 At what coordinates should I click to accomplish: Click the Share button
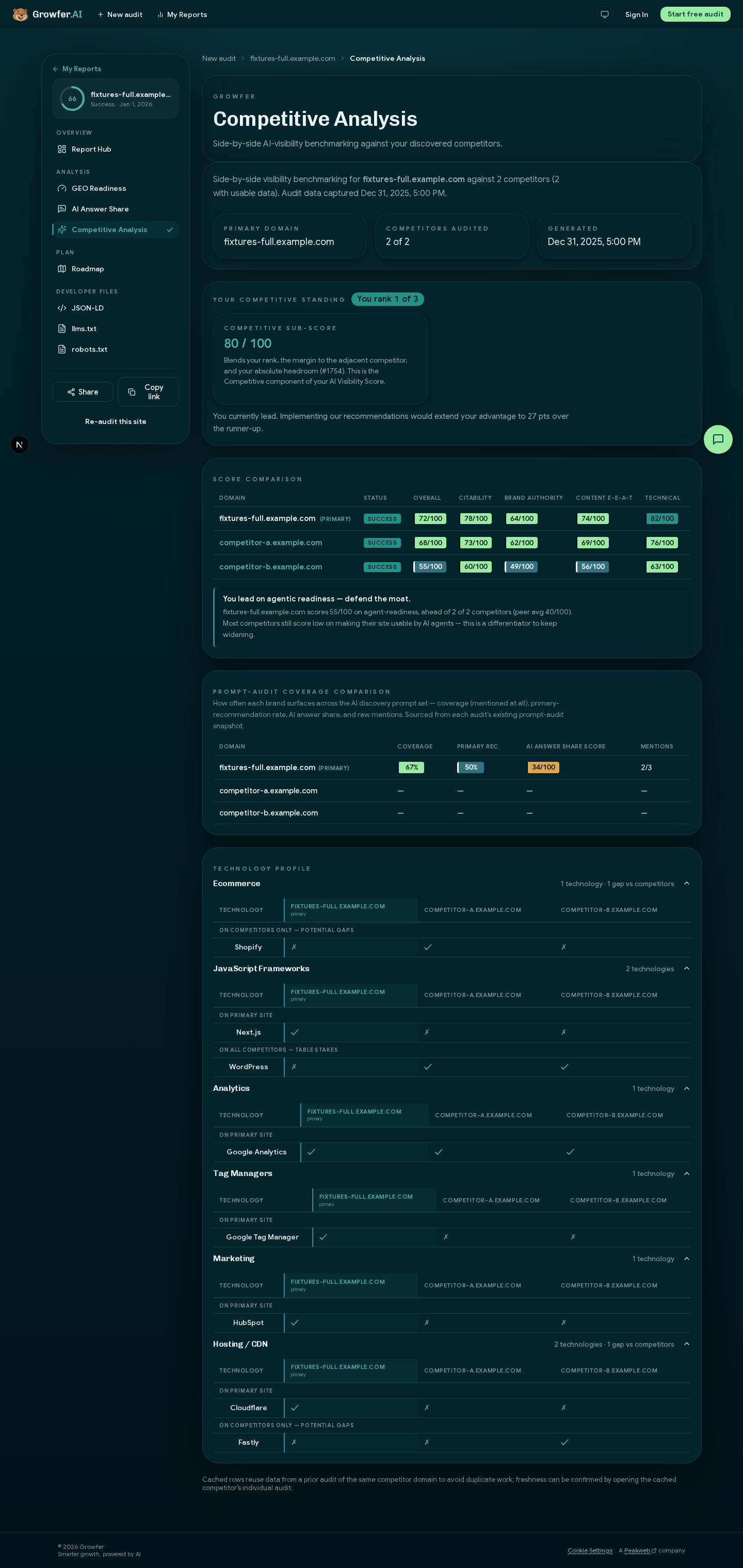tap(83, 392)
